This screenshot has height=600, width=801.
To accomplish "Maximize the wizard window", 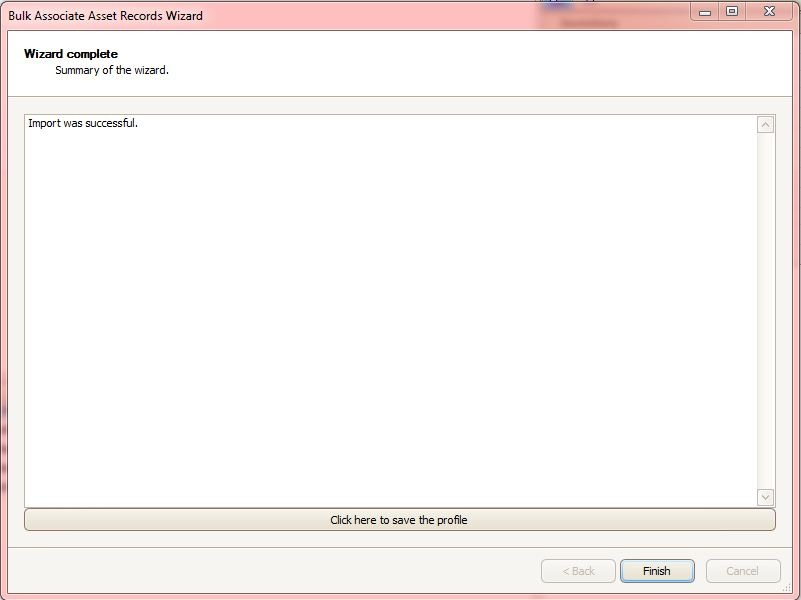I will 732,12.
